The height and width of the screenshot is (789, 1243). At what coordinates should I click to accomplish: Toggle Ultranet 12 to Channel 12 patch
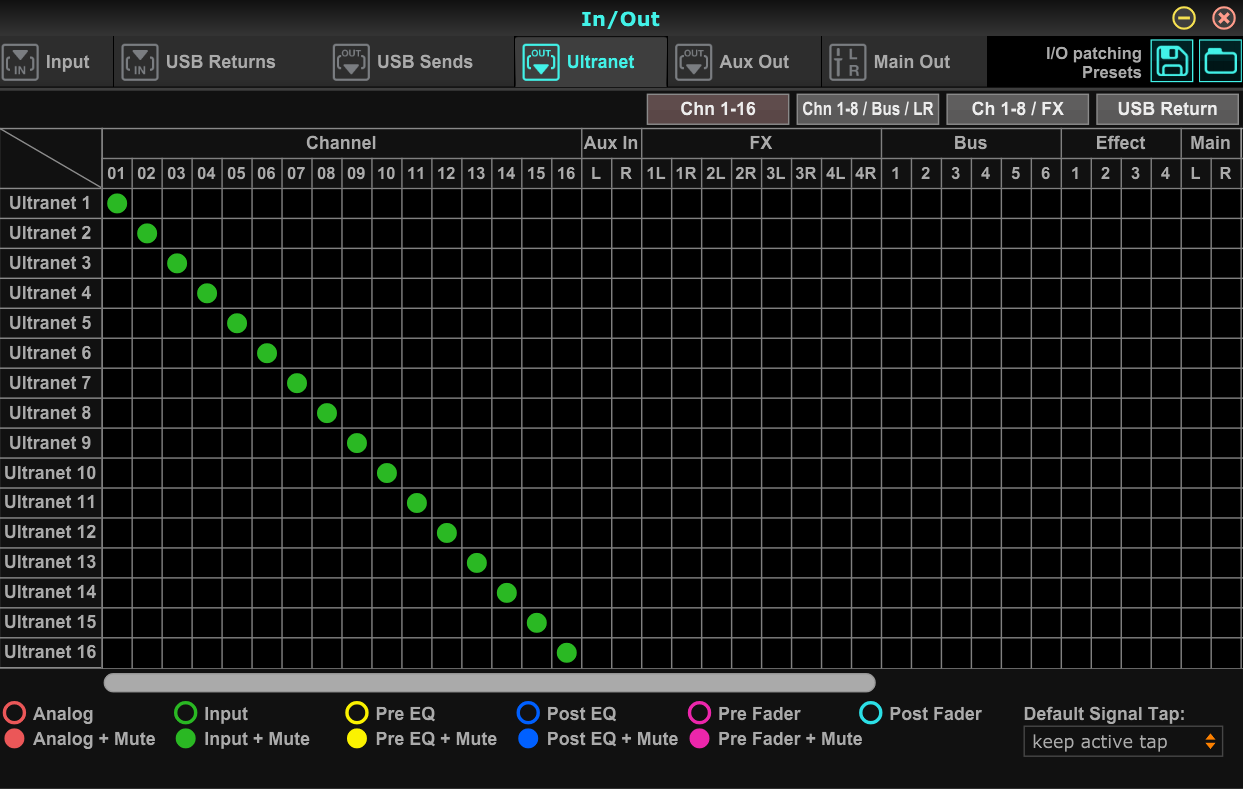pos(447,532)
